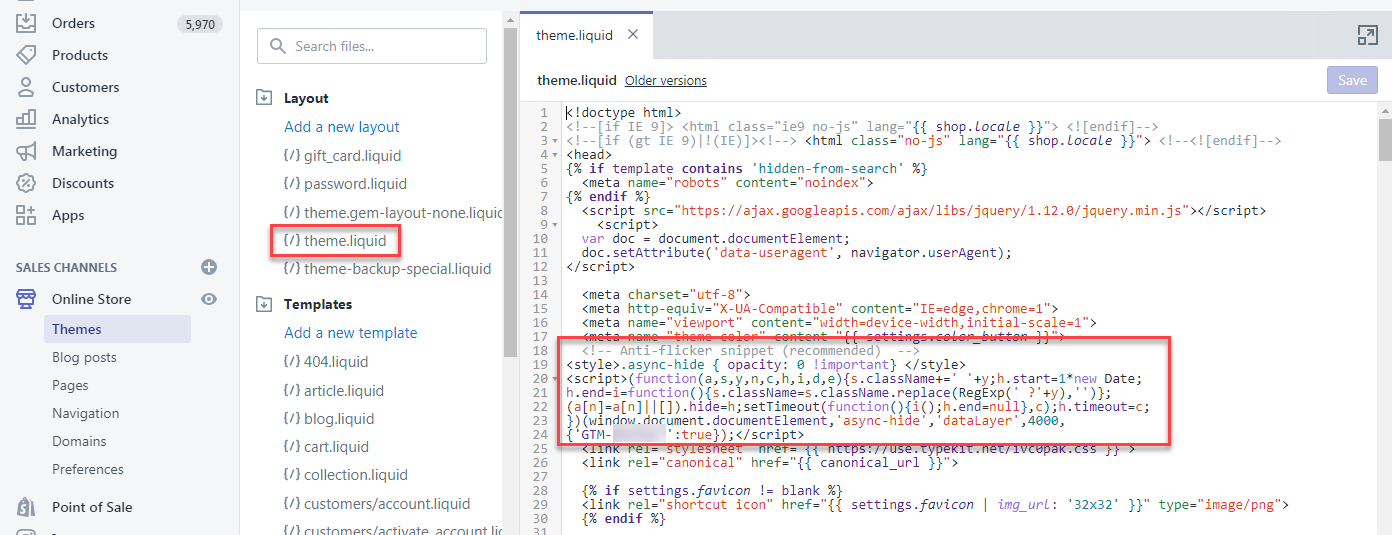Expand the code editor to fullscreen

click(1367, 35)
